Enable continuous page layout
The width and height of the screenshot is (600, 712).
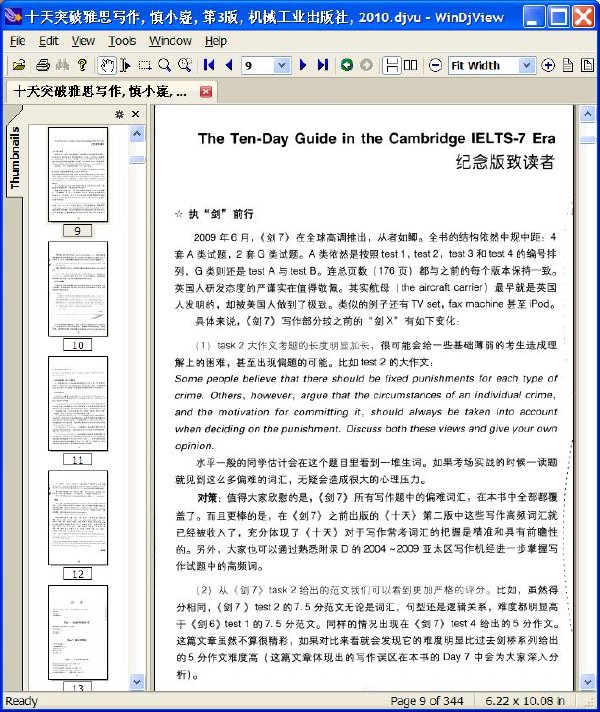pos(391,65)
